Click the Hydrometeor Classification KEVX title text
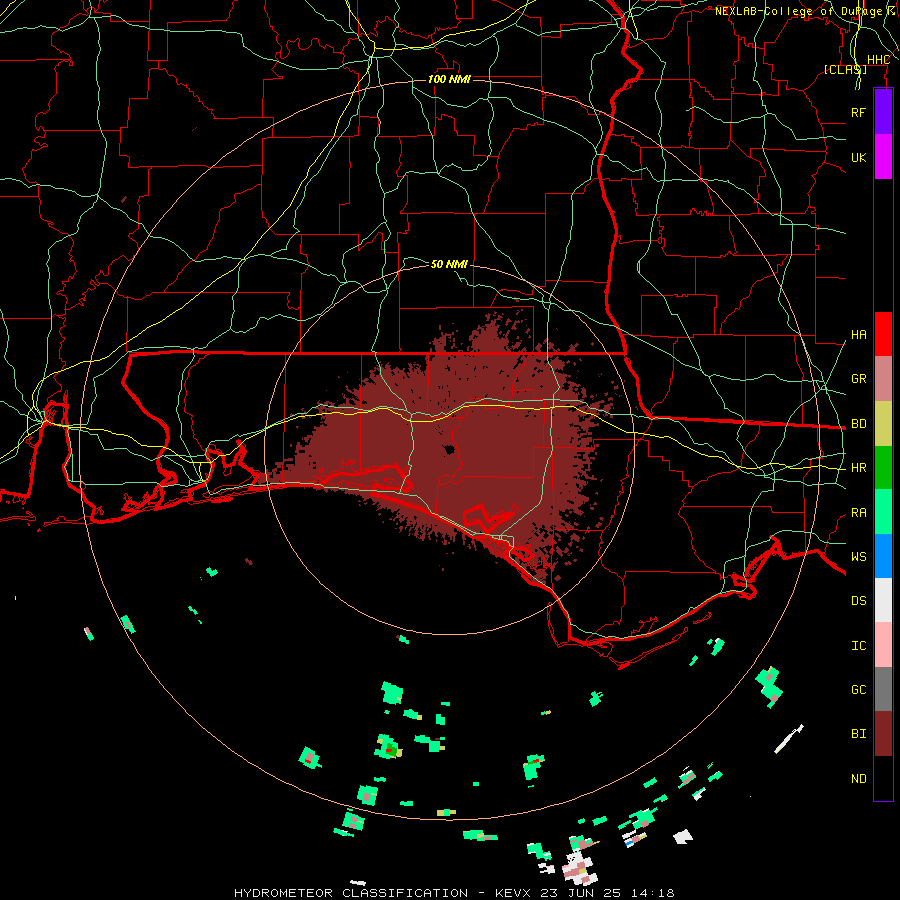 pos(454,893)
